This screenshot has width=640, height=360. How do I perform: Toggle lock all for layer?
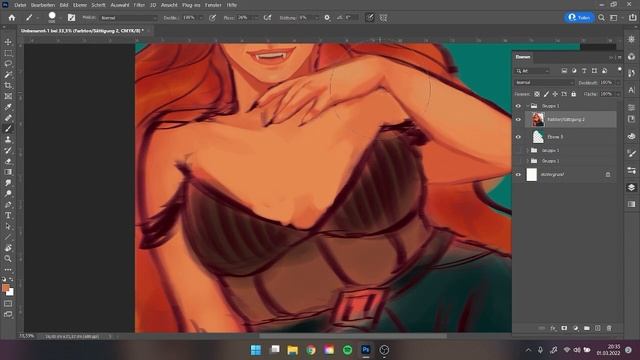[573, 94]
